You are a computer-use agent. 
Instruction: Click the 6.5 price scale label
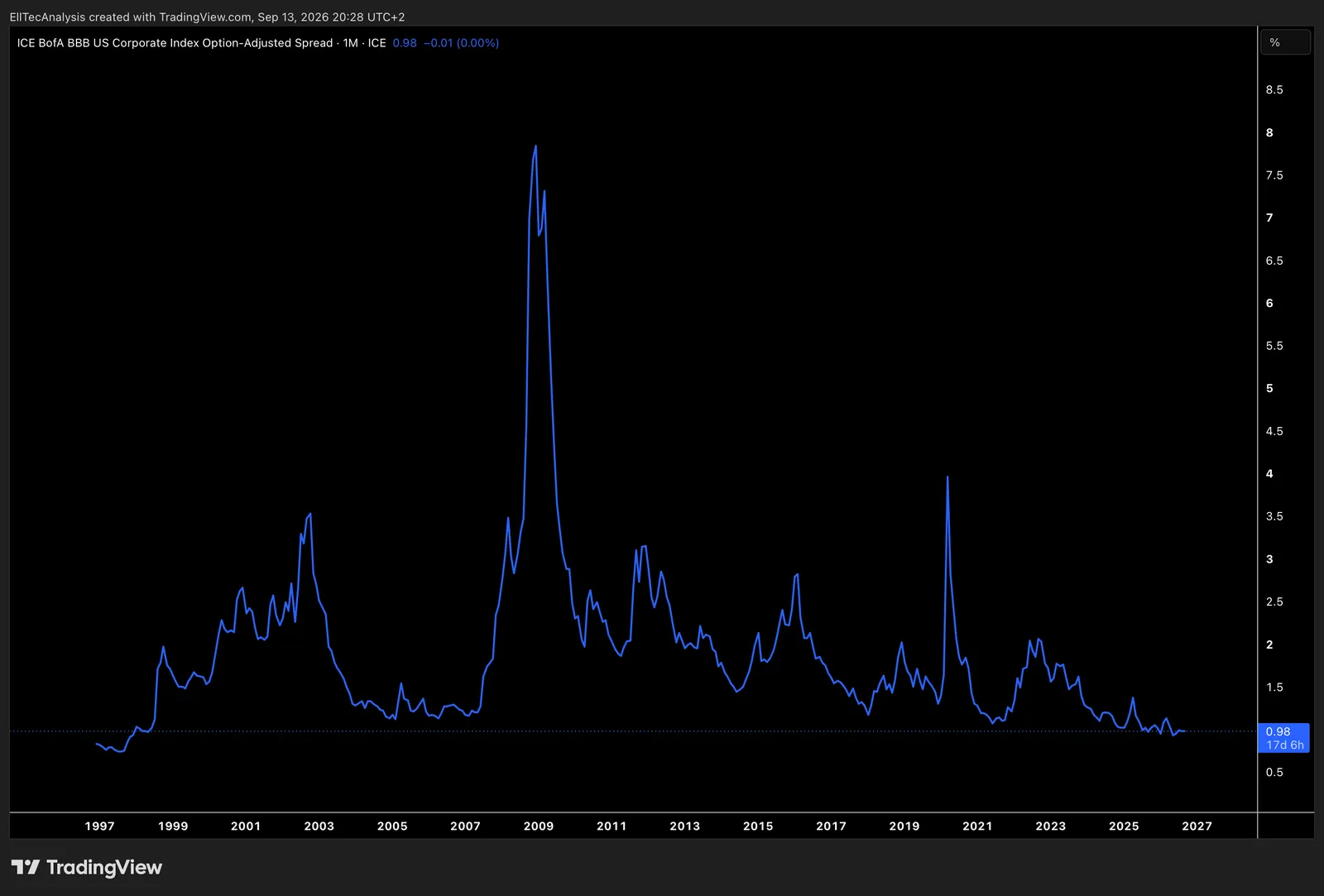(1274, 260)
